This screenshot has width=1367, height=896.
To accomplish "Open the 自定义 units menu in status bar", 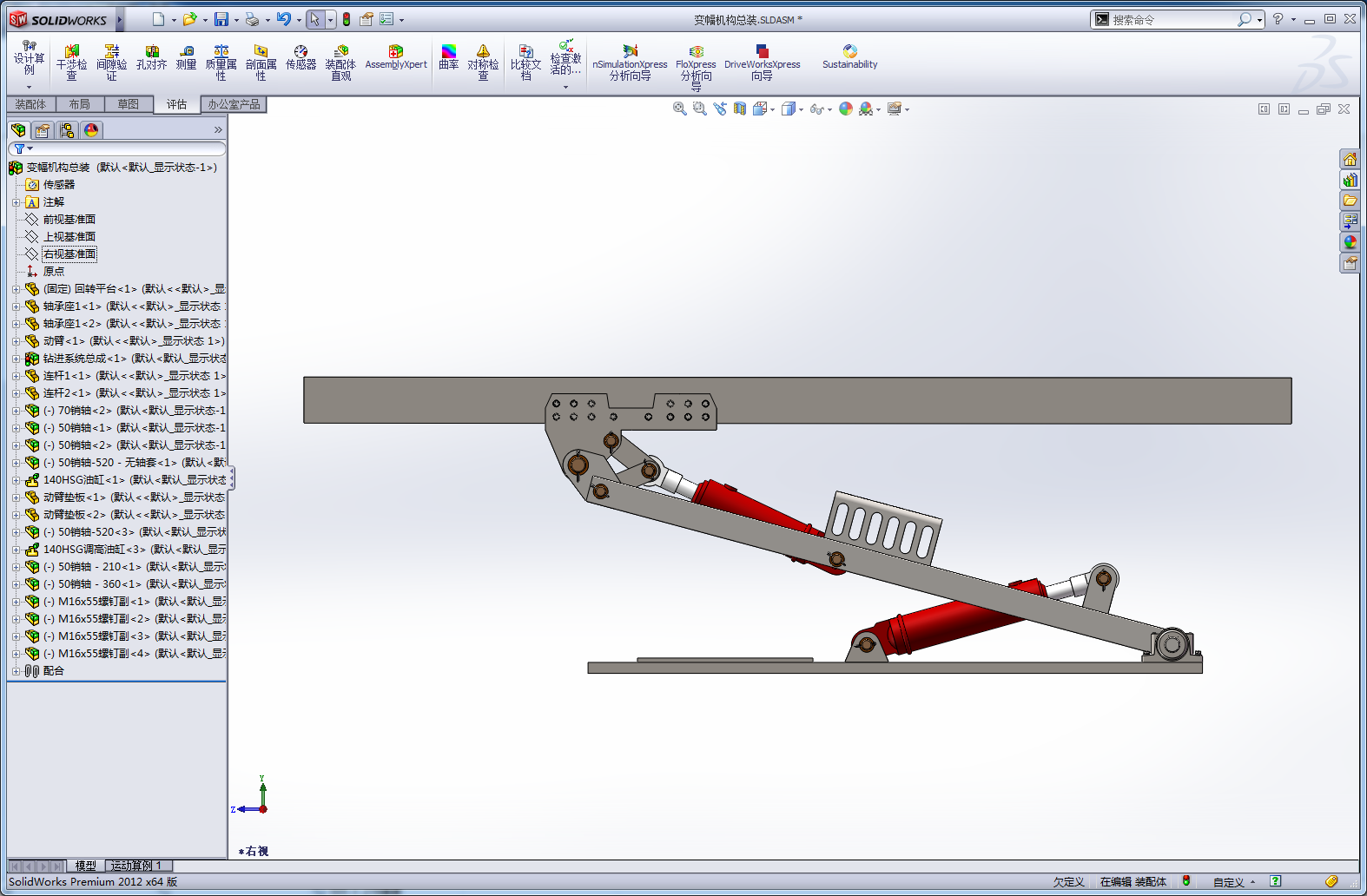I will pyautogui.click(x=1234, y=882).
